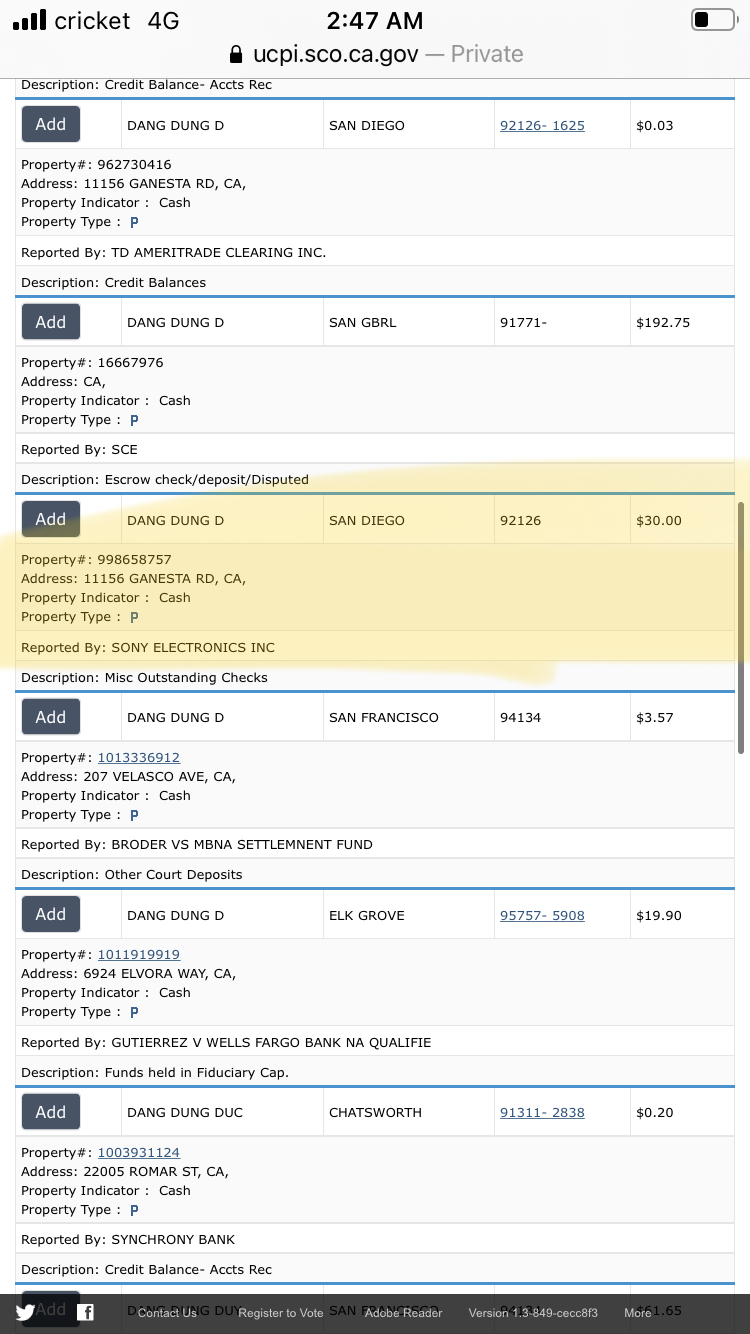Image resolution: width=750 pixels, height=1334 pixels.
Task: Select text 'Reported By: TD AMERITRADE CLEARING INC.'
Action: (x=174, y=252)
